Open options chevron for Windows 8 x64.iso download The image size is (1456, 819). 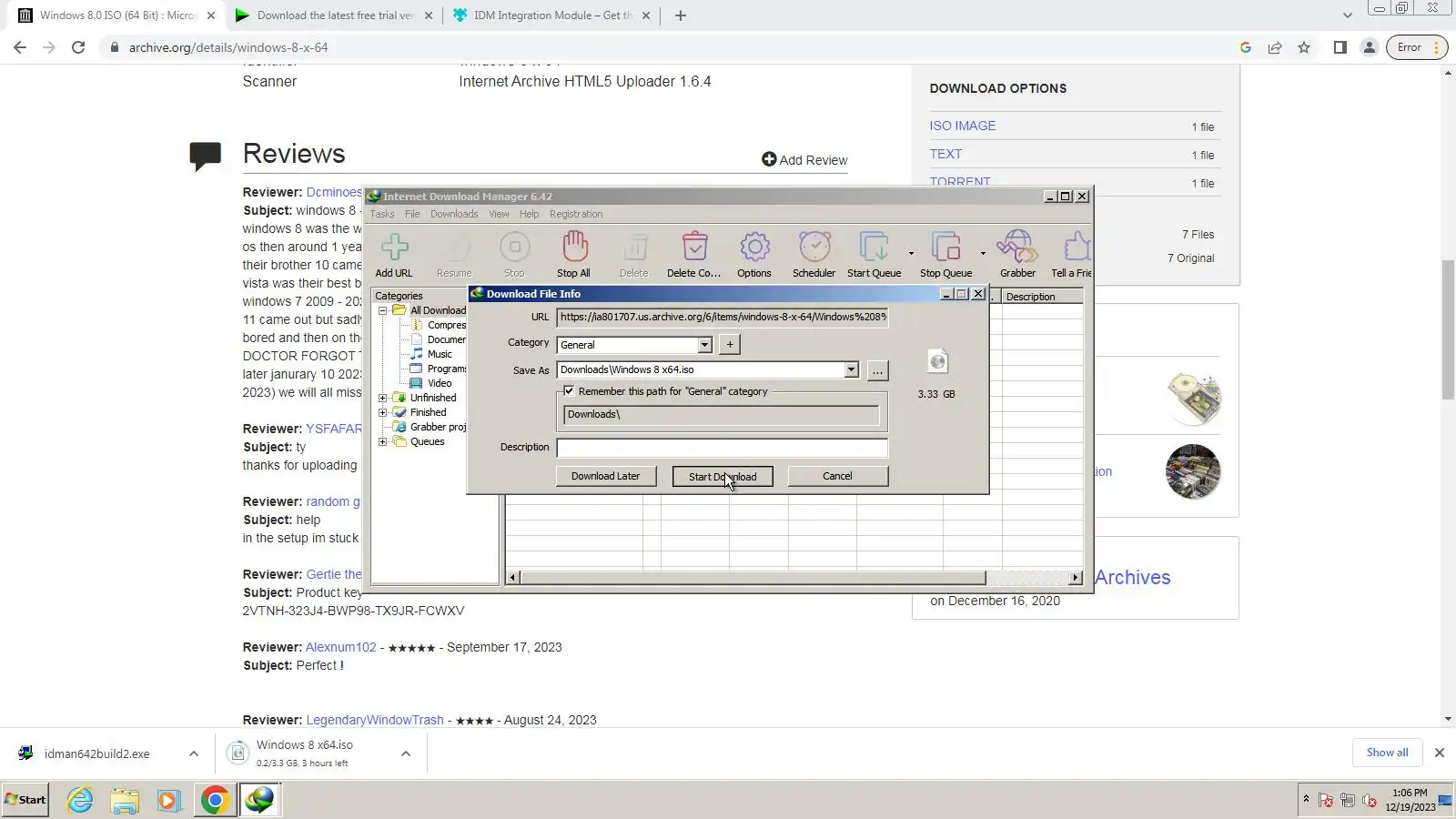(x=406, y=753)
